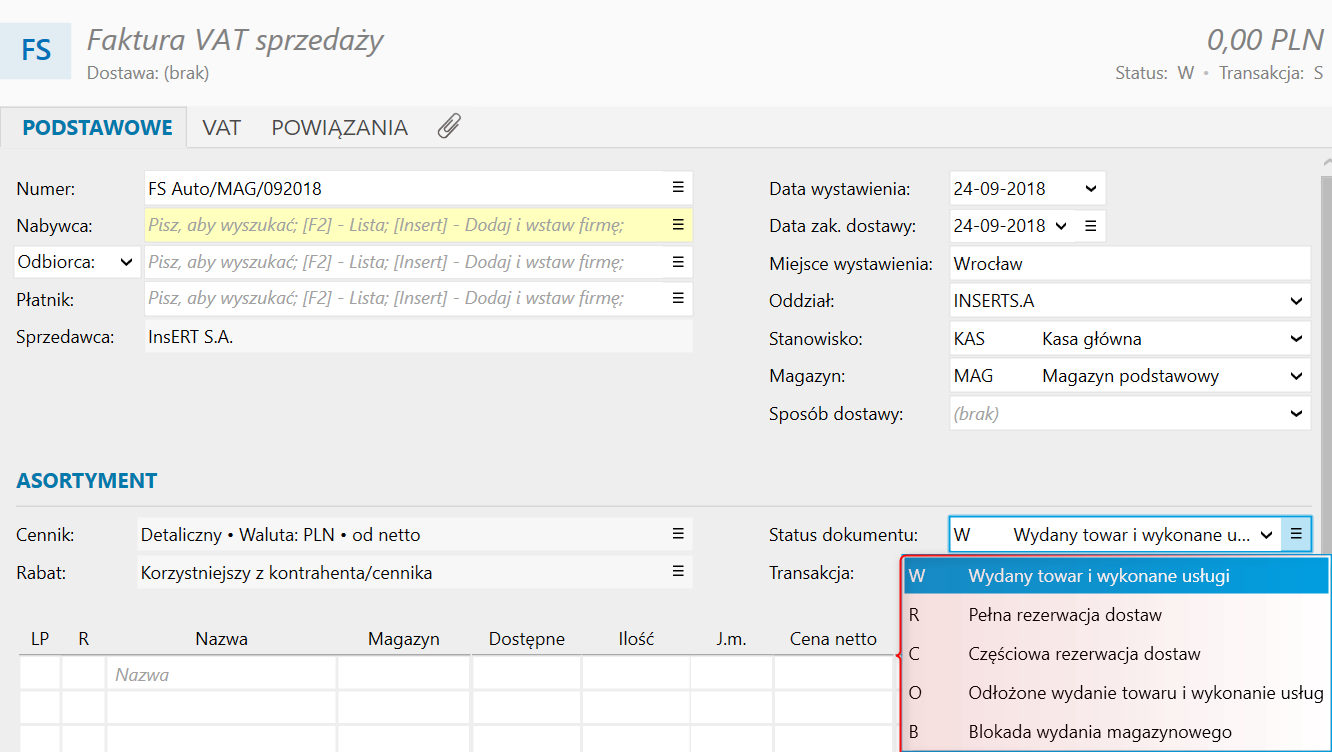The height and width of the screenshot is (752, 1332).
Task: Click the Faktura VAT sprzedaży title
Action: pyautogui.click(x=235, y=40)
